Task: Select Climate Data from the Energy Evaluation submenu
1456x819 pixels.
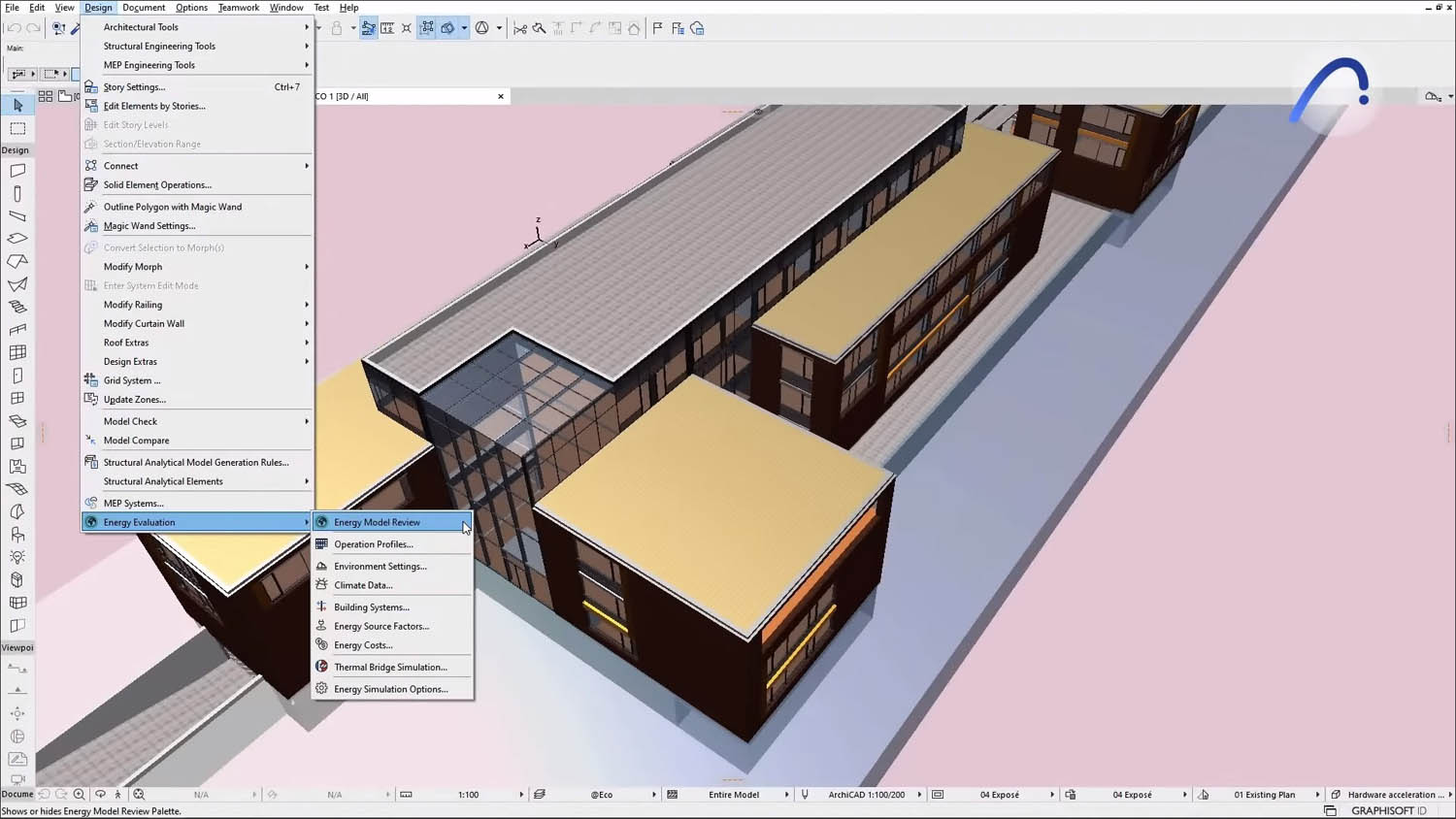Action: click(363, 584)
